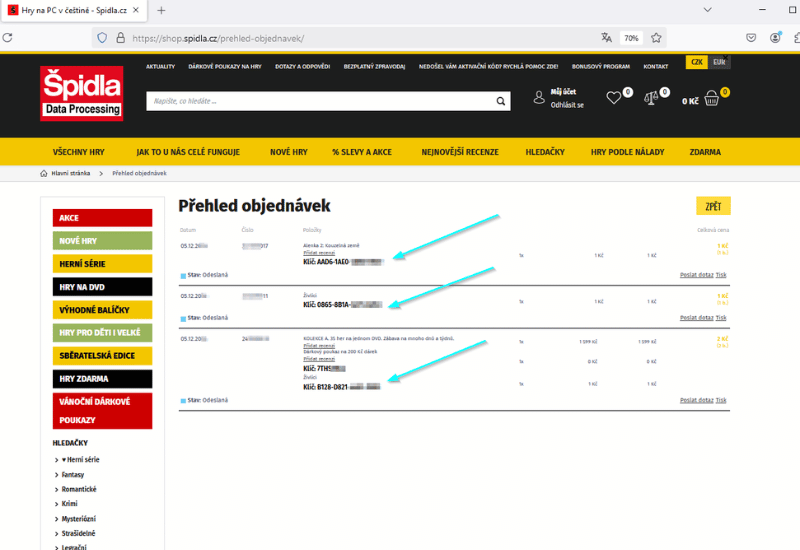Submit search with magnifier icon
This screenshot has height=550, width=800.
tap(501, 101)
